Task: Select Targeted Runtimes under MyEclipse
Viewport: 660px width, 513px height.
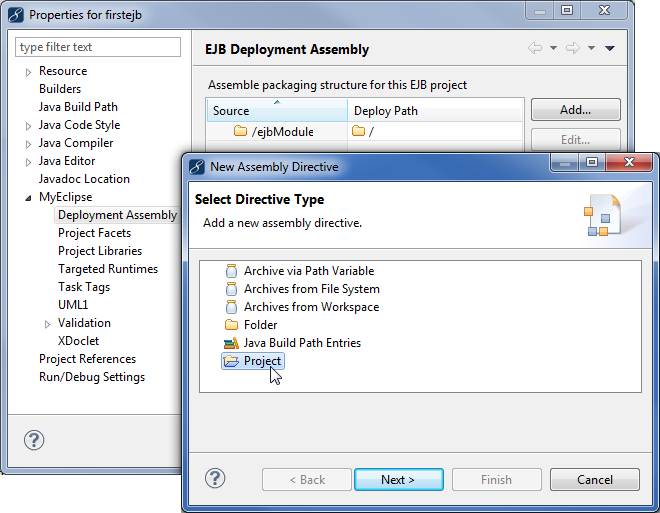Action: pyautogui.click(x=108, y=269)
